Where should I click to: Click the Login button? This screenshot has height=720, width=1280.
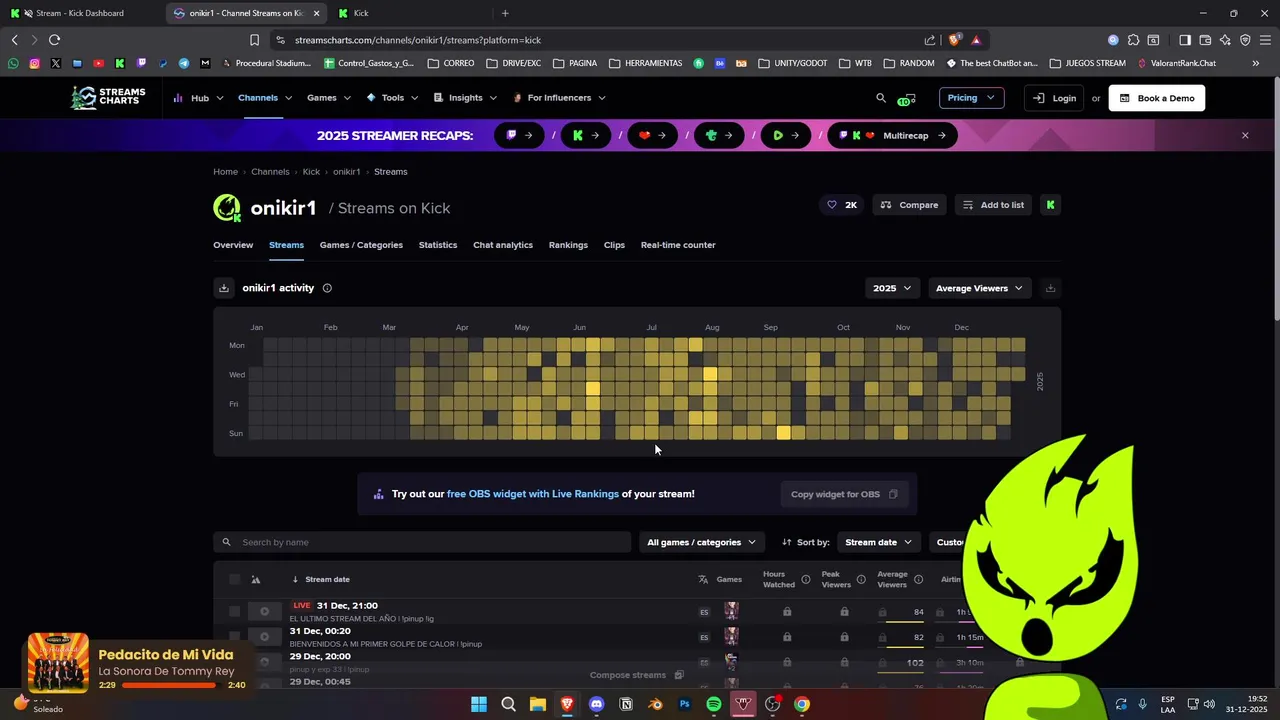tap(1054, 98)
